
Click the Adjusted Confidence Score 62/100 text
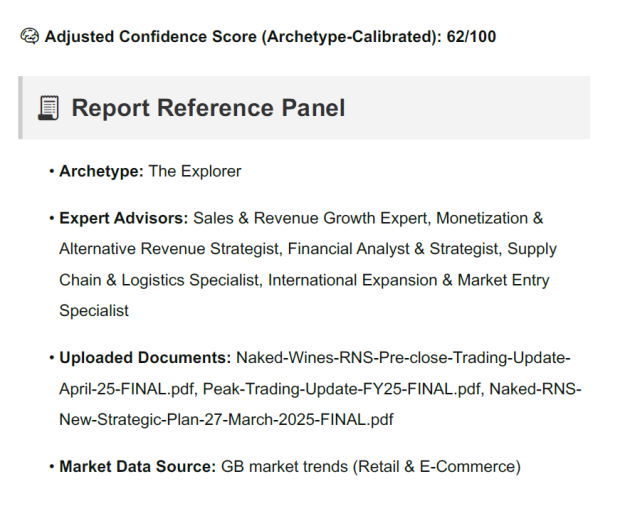pos(270,37)
